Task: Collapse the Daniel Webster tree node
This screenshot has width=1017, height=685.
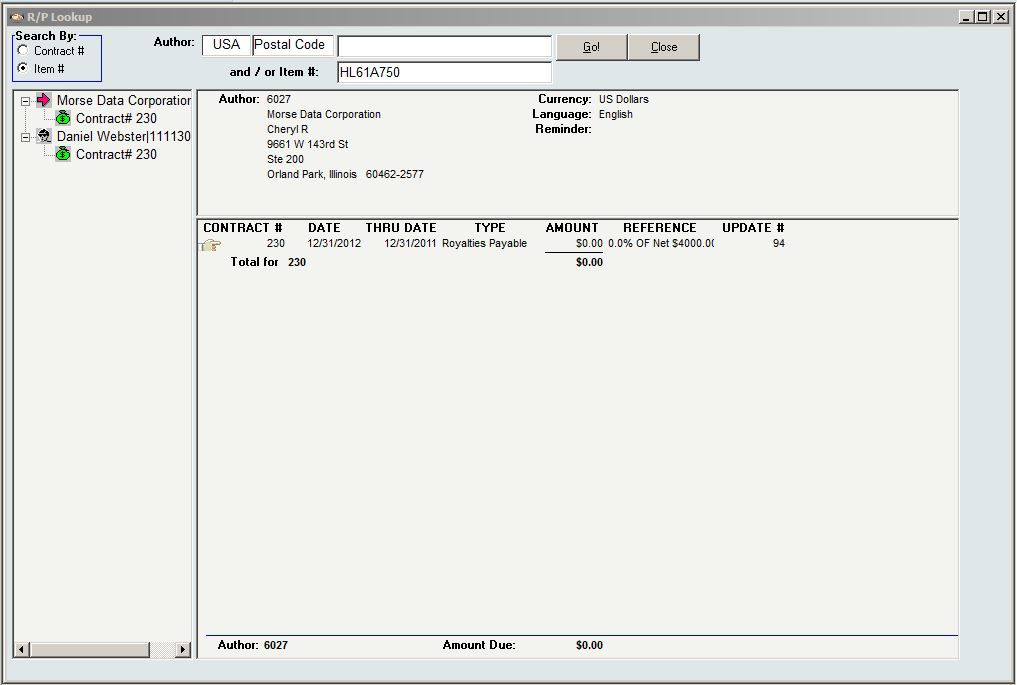Action: click(26, 137)
